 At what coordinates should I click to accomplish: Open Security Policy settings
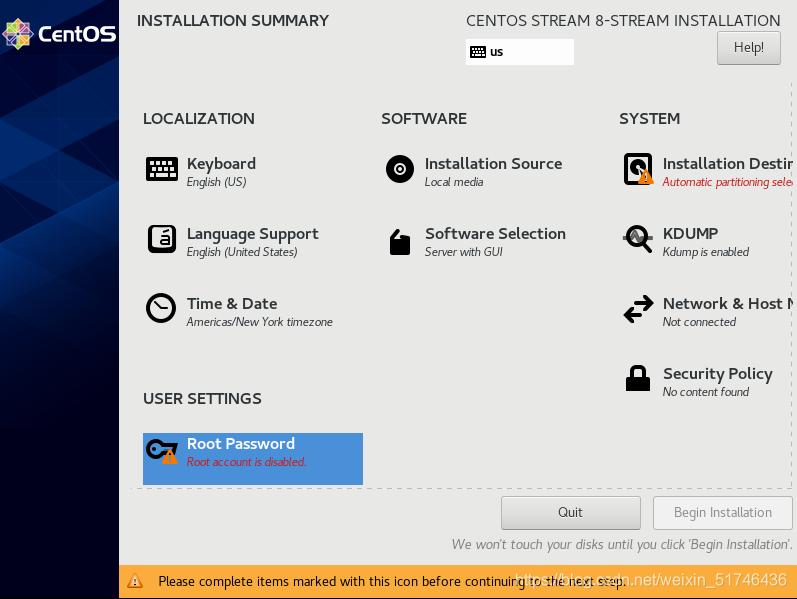pos(718,374)
